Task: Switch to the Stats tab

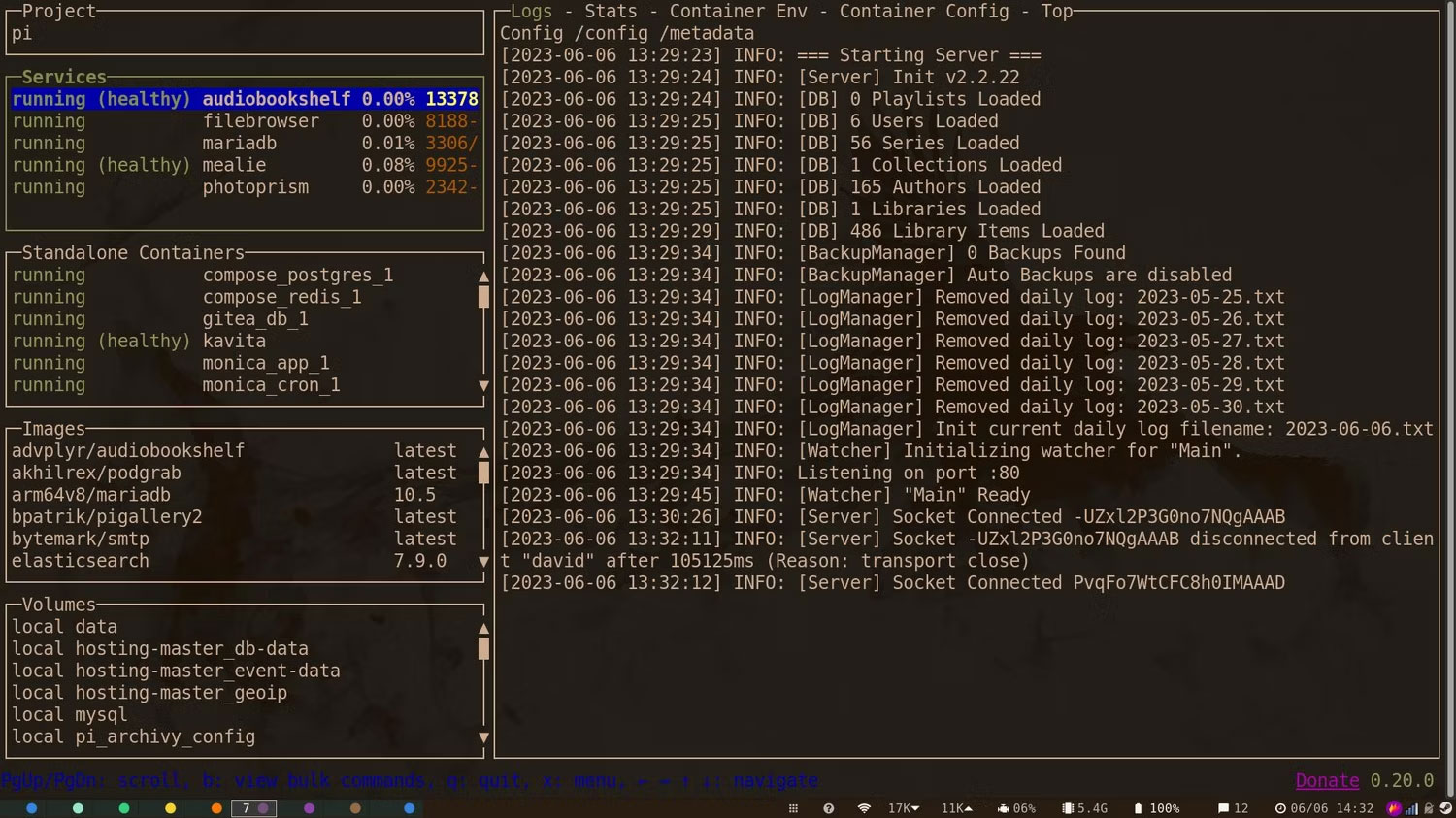Action: tap(611, 12)
